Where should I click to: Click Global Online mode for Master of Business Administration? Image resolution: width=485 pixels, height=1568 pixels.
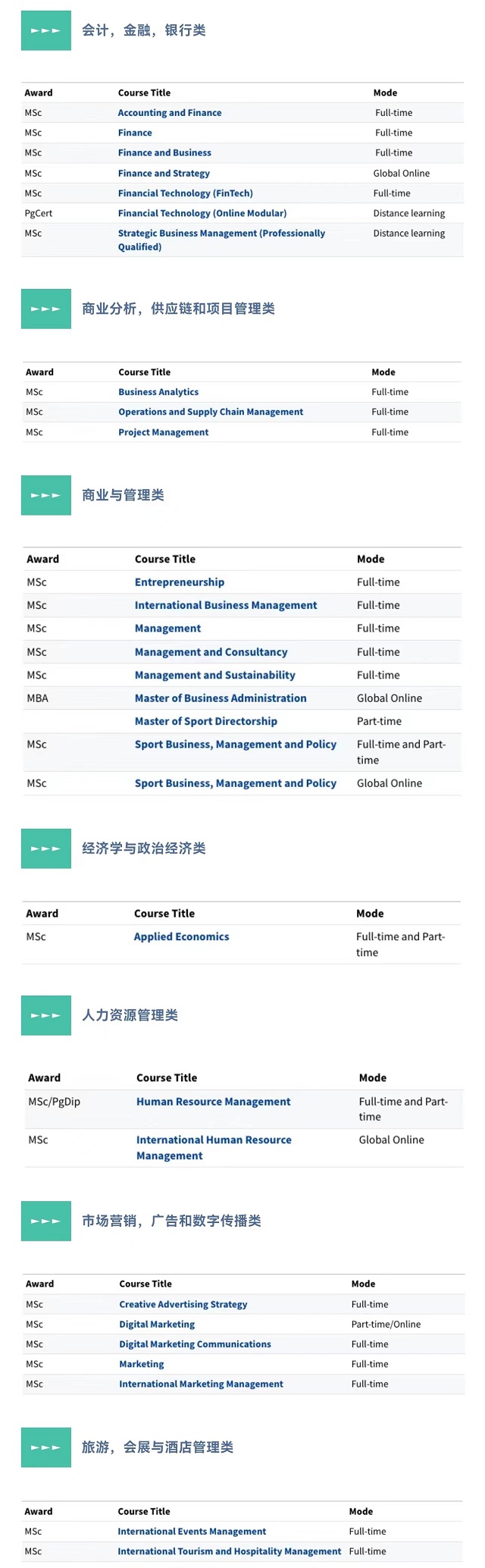pyautogui.click(x=390, y=698)
